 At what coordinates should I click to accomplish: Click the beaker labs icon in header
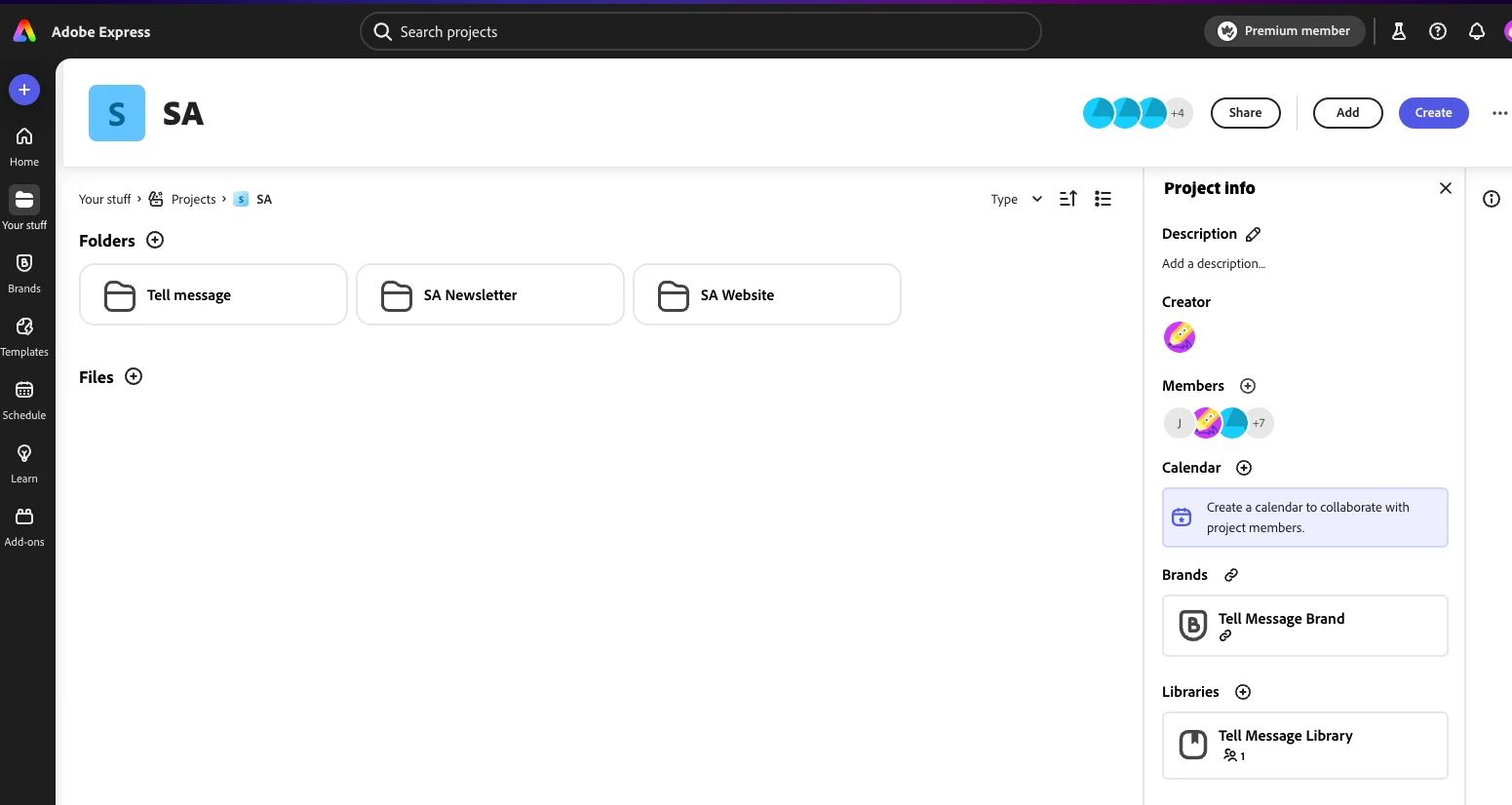click(x=1399, y=31)
